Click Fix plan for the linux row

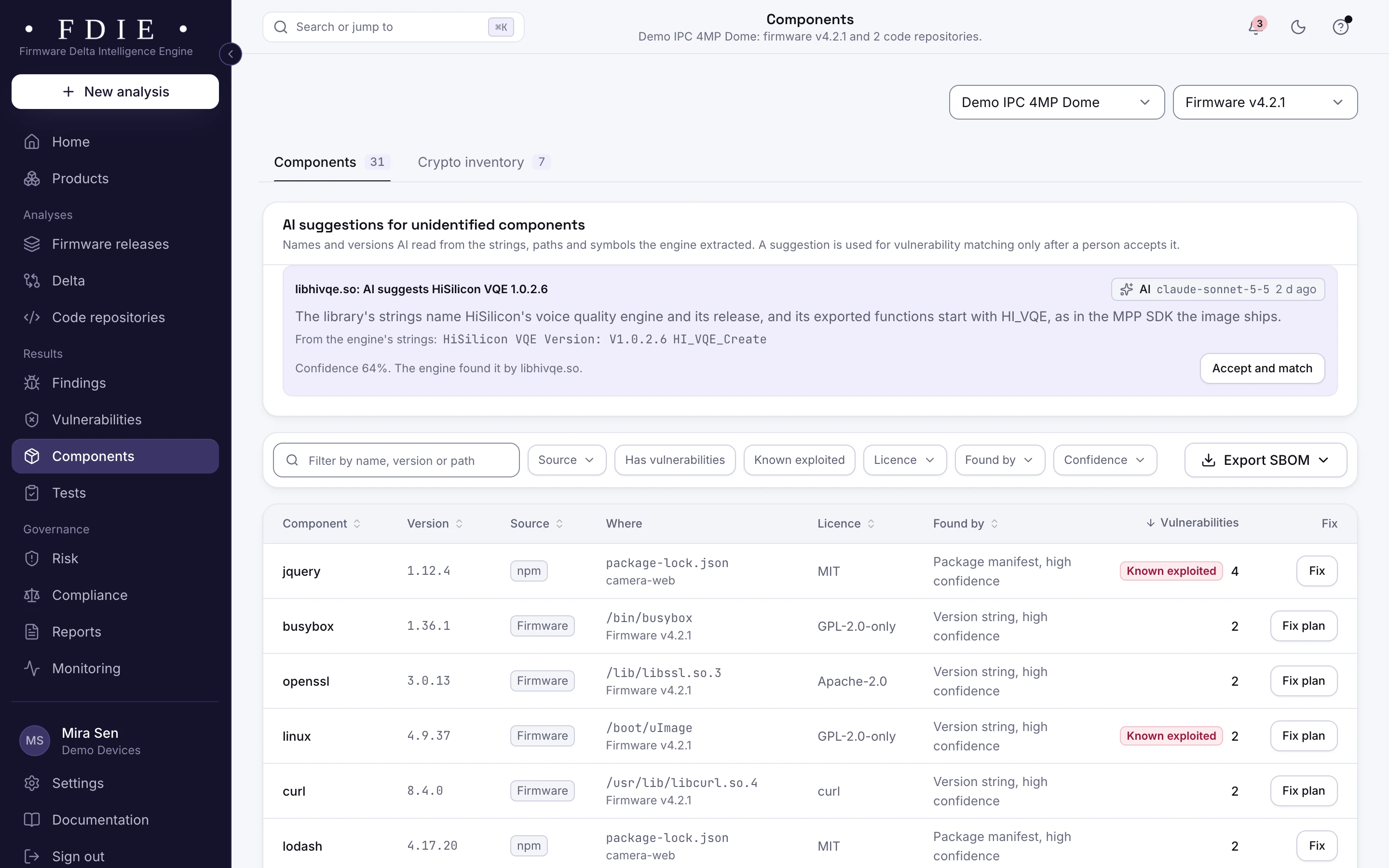click(1304, 735)
